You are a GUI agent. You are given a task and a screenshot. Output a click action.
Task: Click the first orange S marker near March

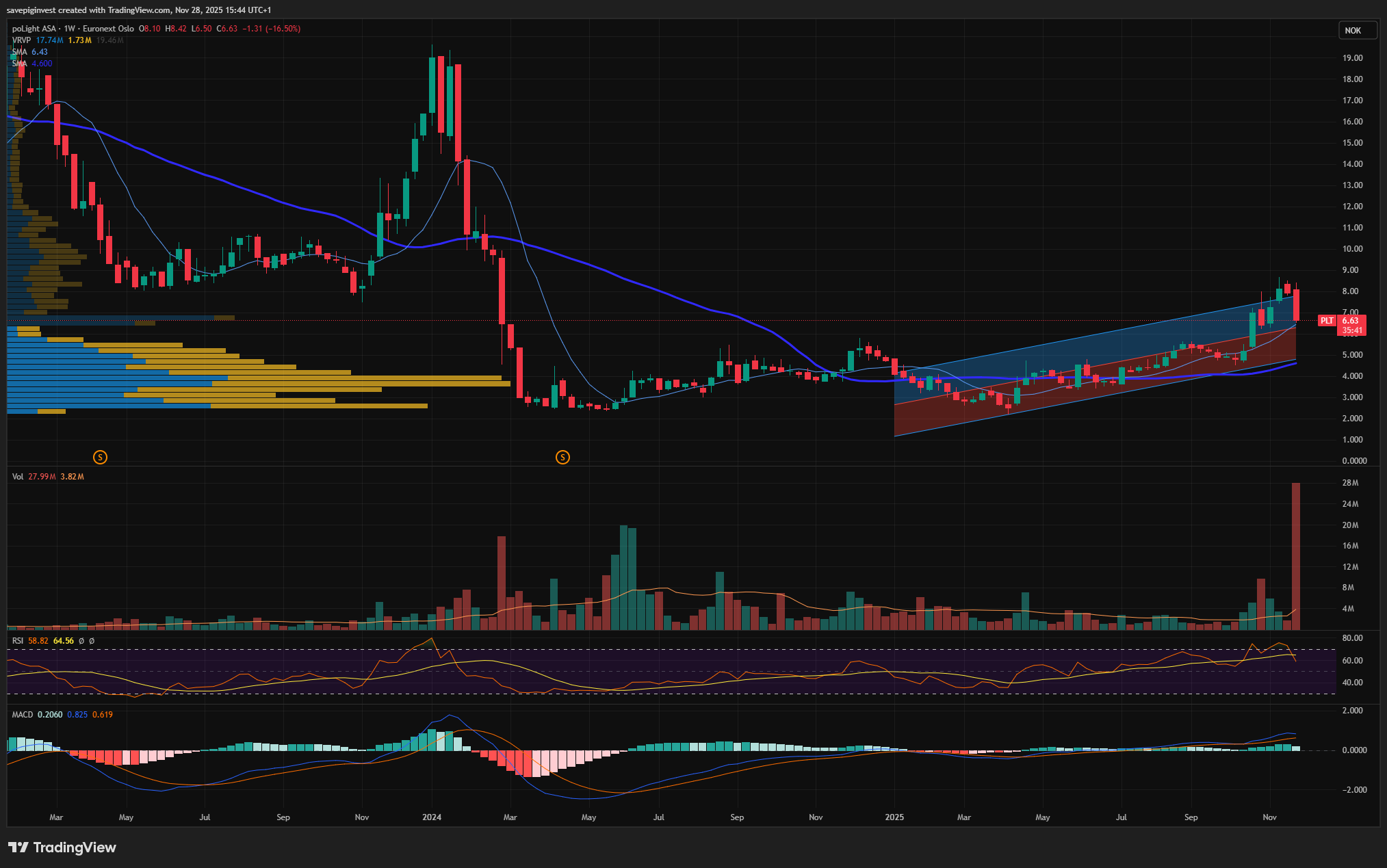100,457
